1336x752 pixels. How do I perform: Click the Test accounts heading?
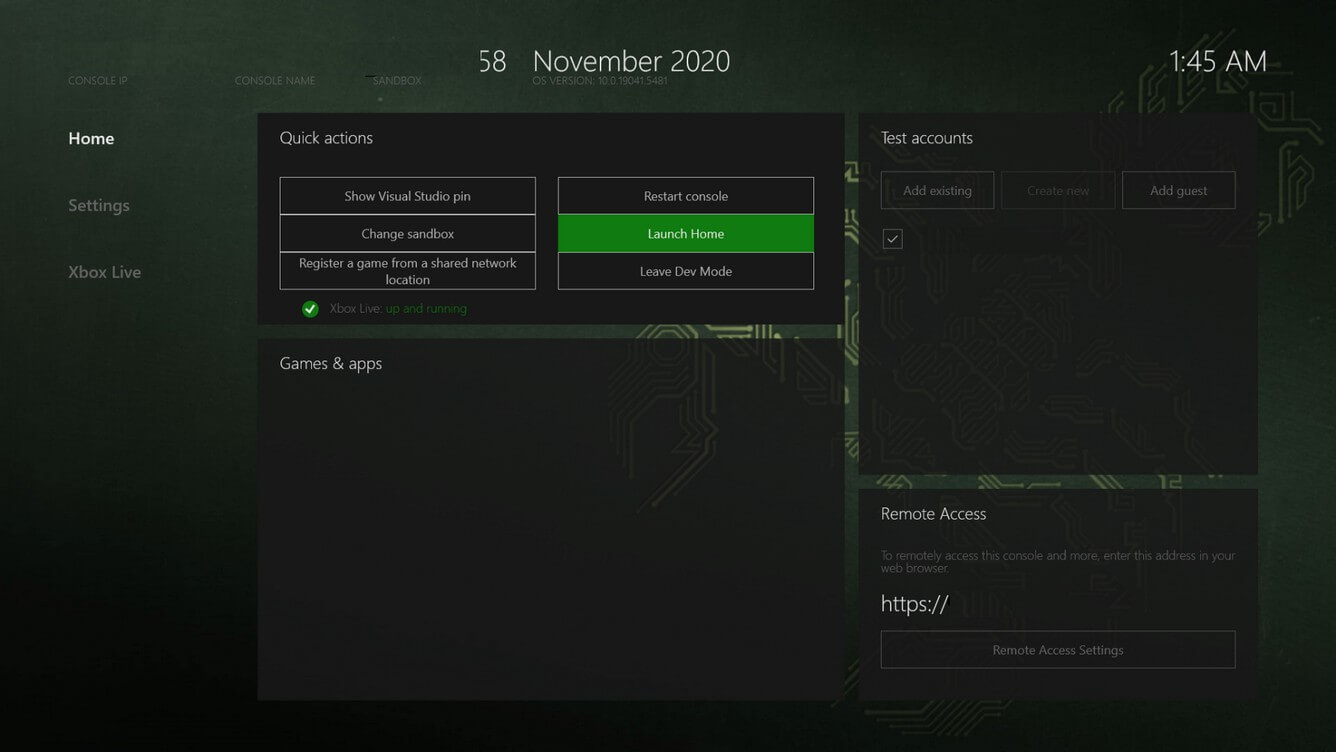[927, 138]
